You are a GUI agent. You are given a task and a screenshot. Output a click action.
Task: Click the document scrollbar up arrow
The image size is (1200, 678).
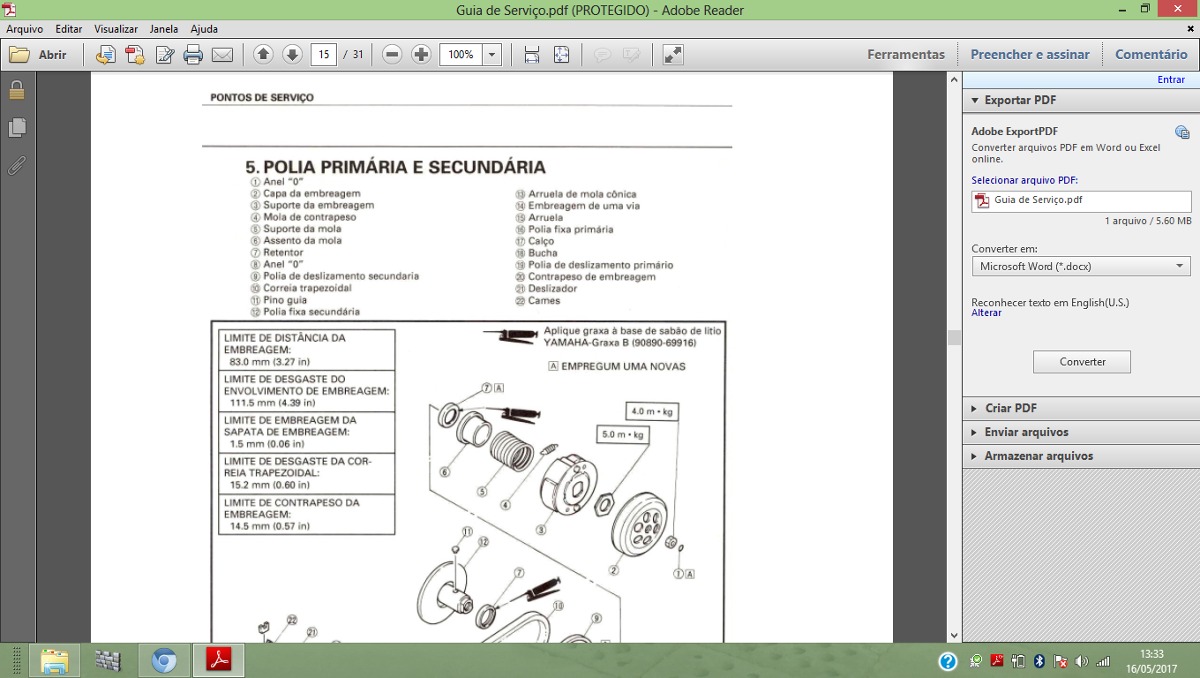tap(954, 80)
